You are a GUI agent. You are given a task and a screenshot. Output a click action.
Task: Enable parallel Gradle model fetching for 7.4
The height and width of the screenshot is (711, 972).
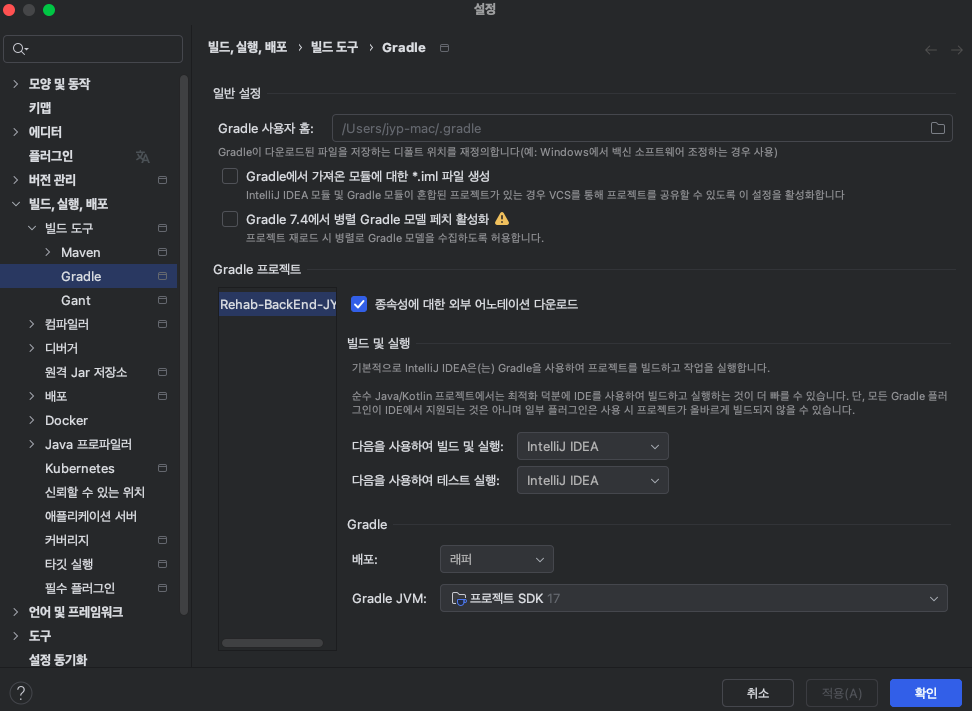(230, 219)
